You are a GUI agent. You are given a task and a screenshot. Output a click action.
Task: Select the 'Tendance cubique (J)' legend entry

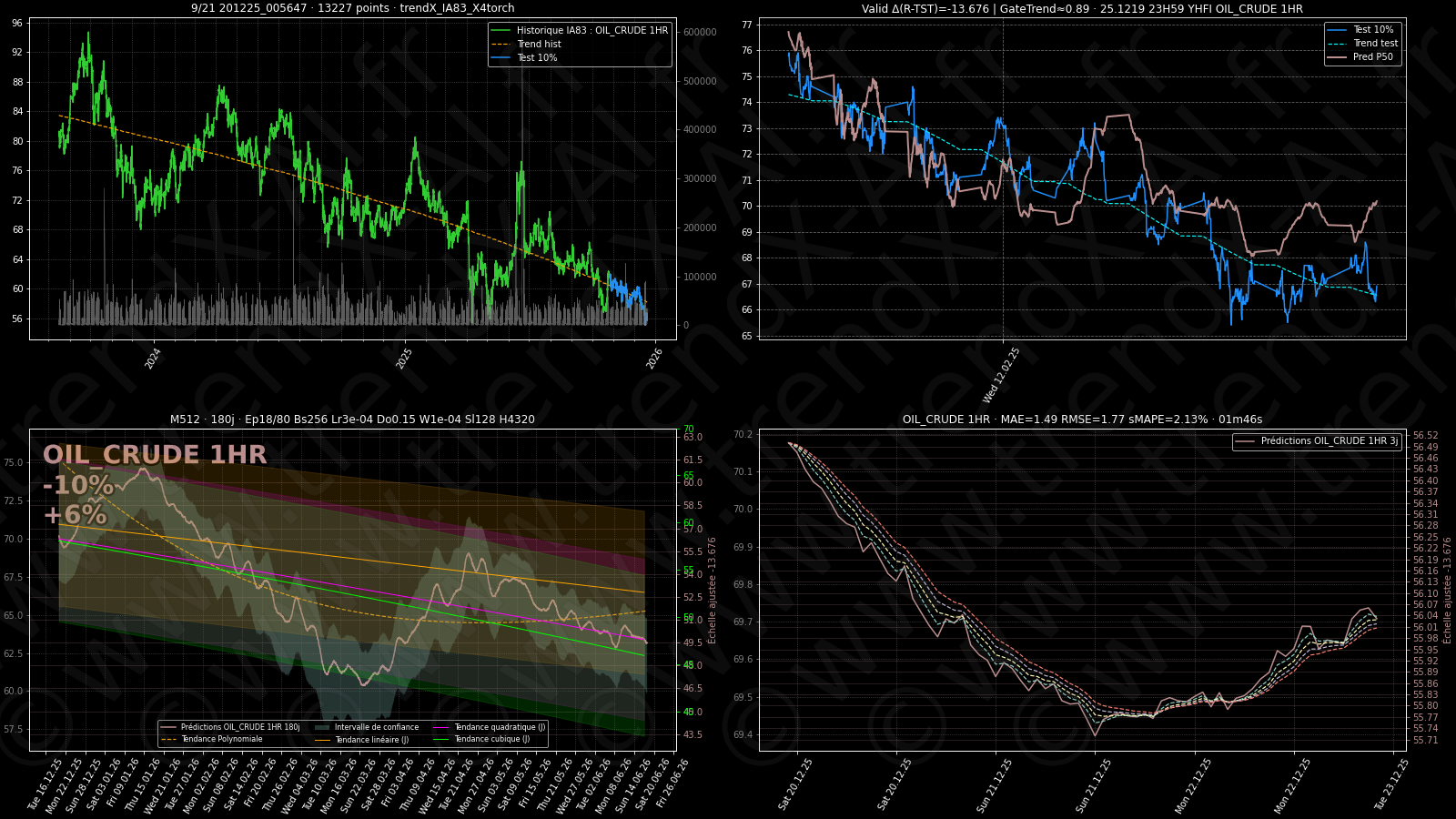pyautogui.click(x=491, y=739)
